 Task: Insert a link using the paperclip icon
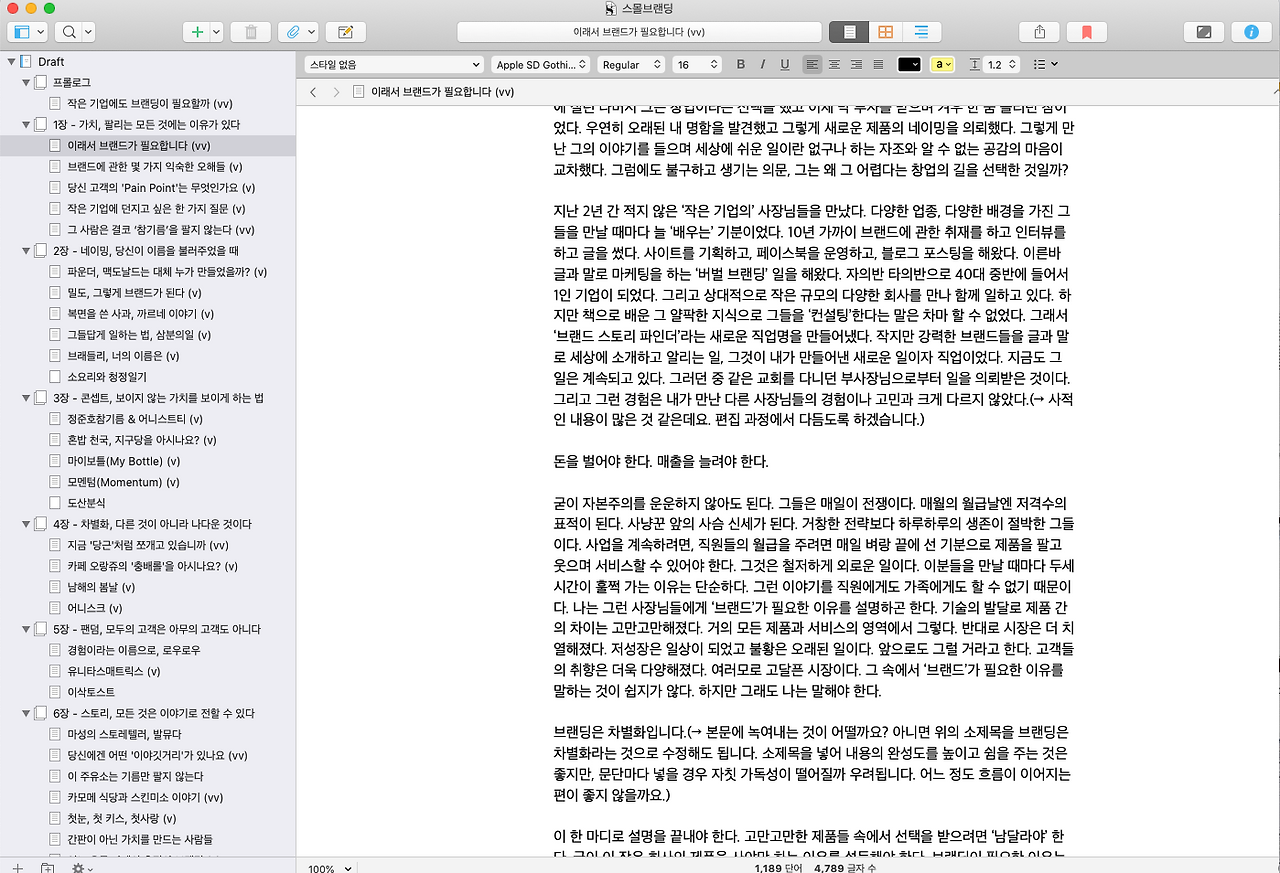coord(293,31)
